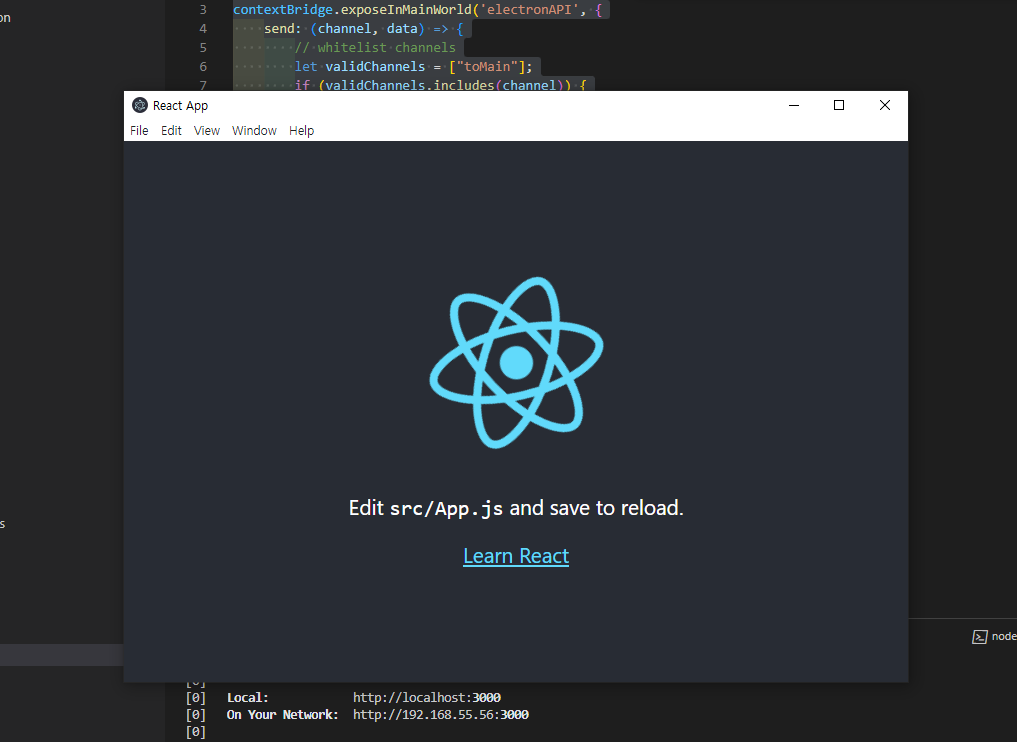The image size is (1017, 742).
Task: Click the spinning React logo
Action: [x=516, y=363]
